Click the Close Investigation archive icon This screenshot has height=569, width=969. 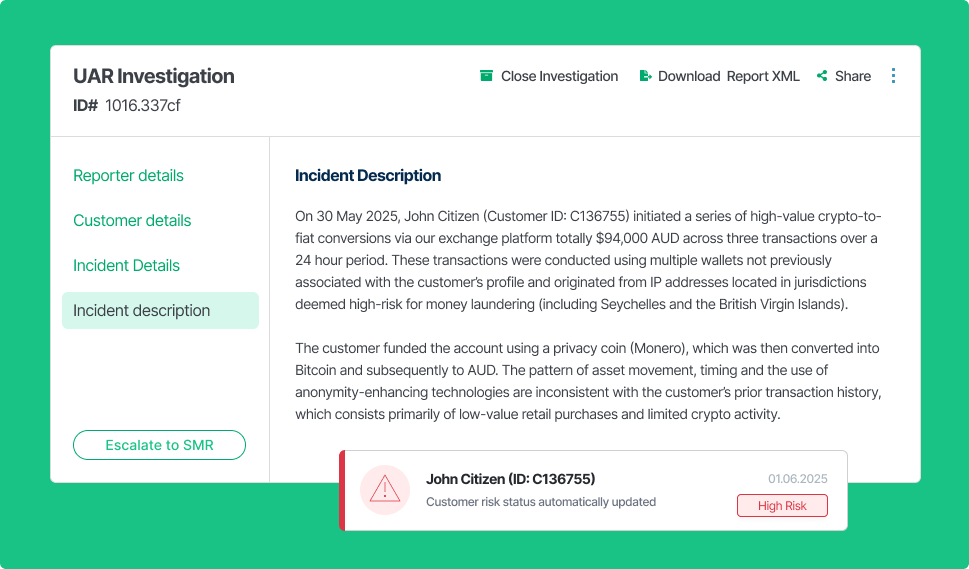(486, 76)
